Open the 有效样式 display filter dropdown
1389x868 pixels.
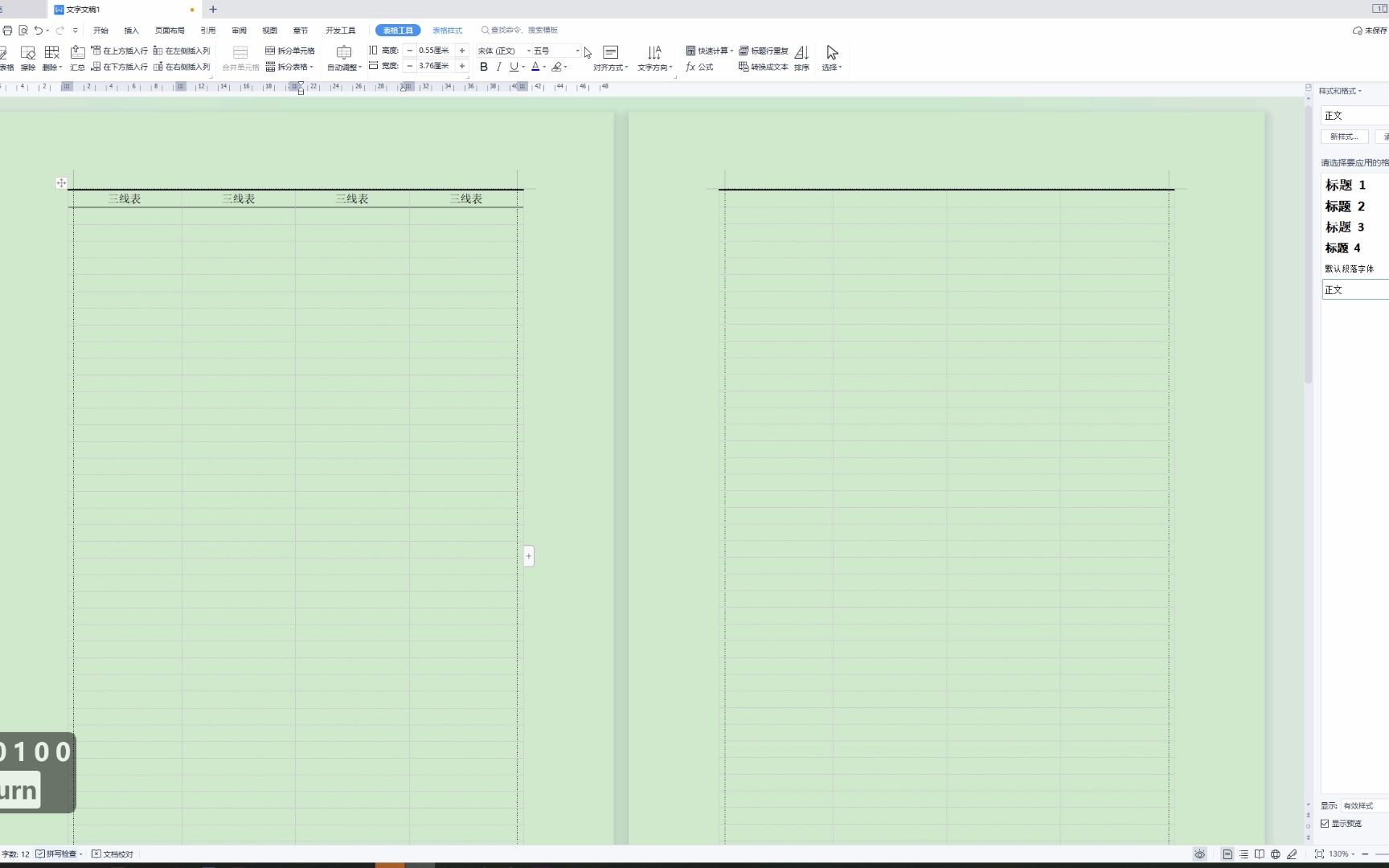pyautogui.click(x=1364, y=806)
